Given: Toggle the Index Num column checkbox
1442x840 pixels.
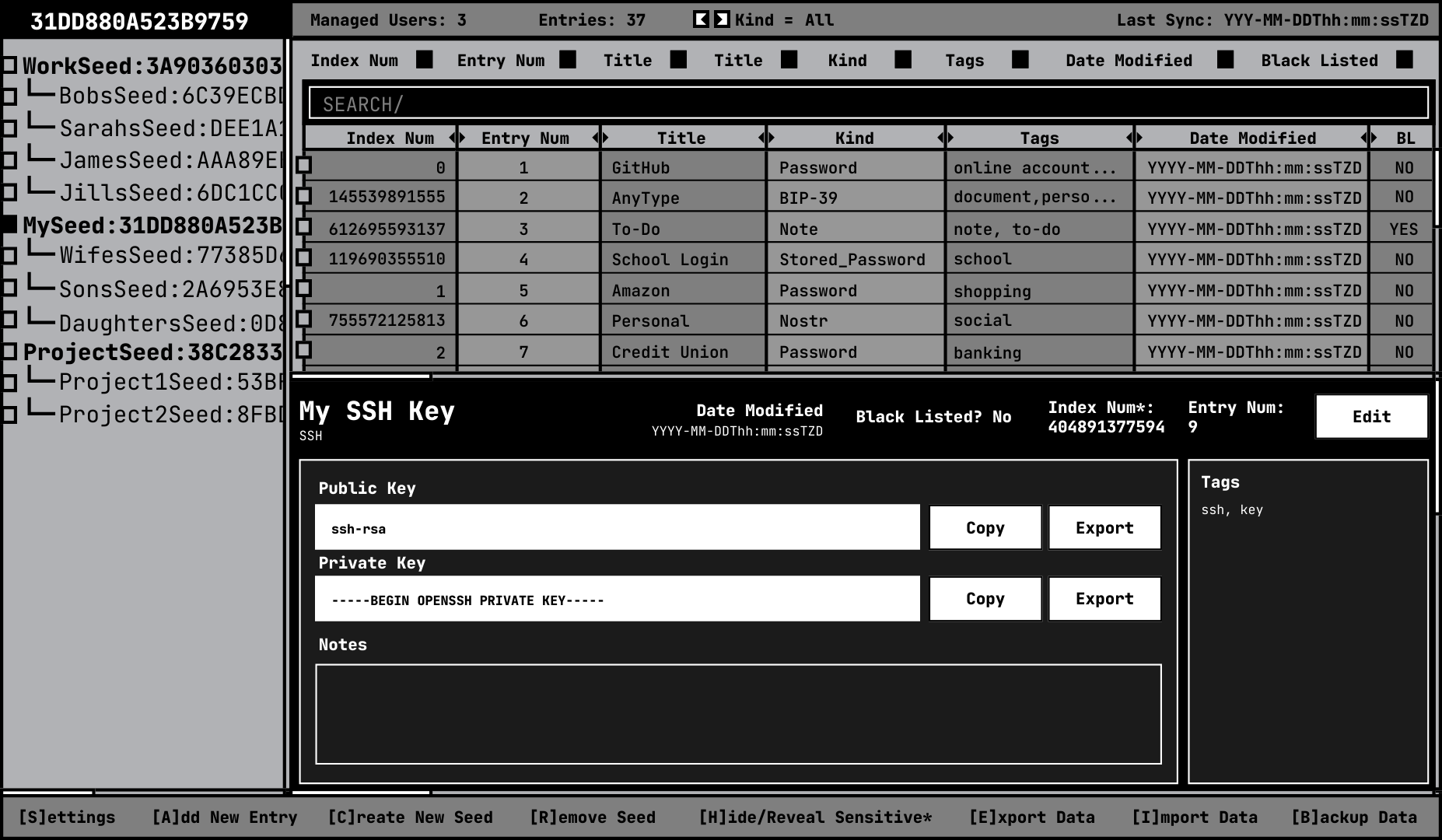Looking at the screenshot, I should click(x=424, y=60).
